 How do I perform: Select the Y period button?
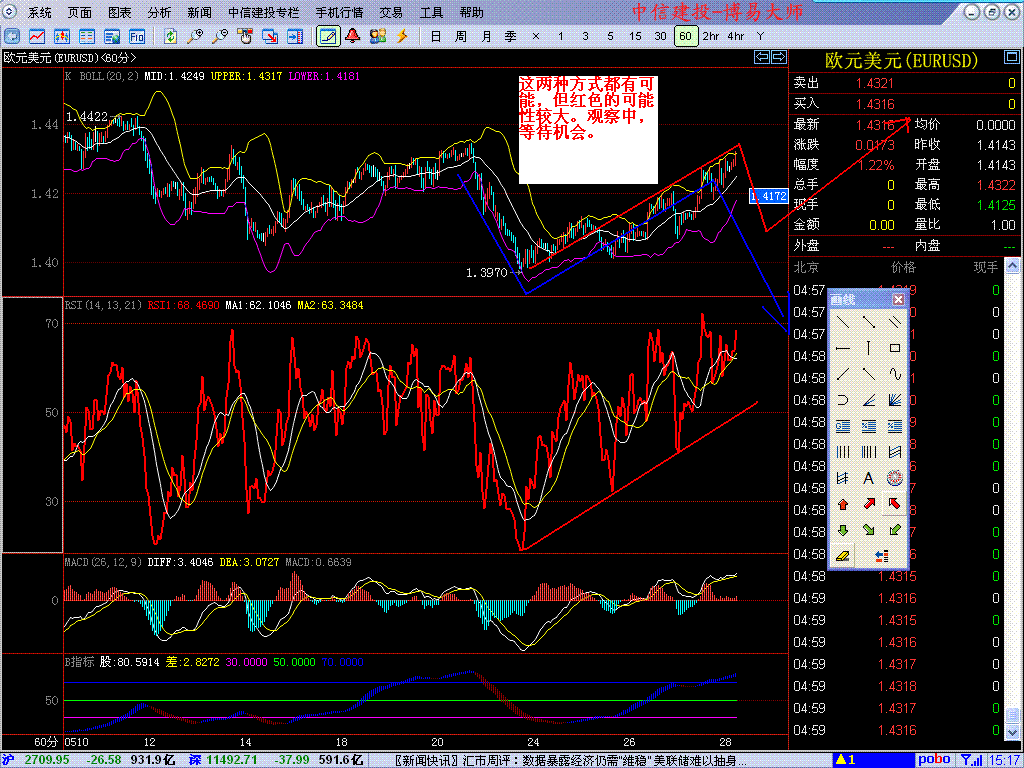[x=760, y=37]
